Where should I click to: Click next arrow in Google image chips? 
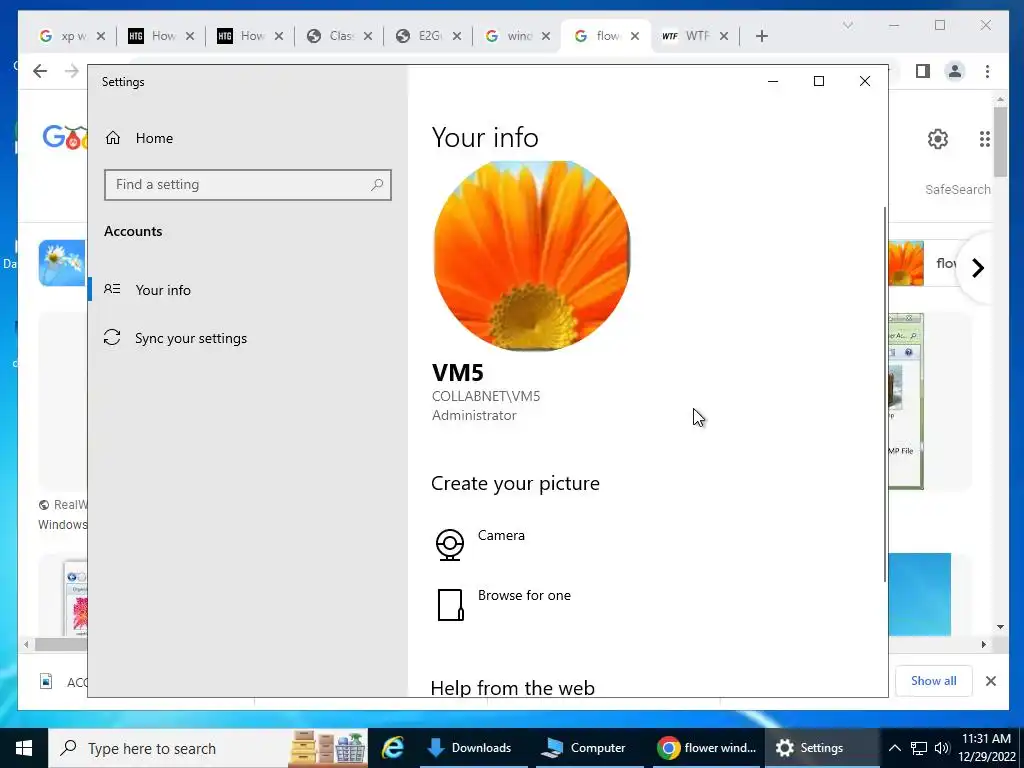click(978, 268)
